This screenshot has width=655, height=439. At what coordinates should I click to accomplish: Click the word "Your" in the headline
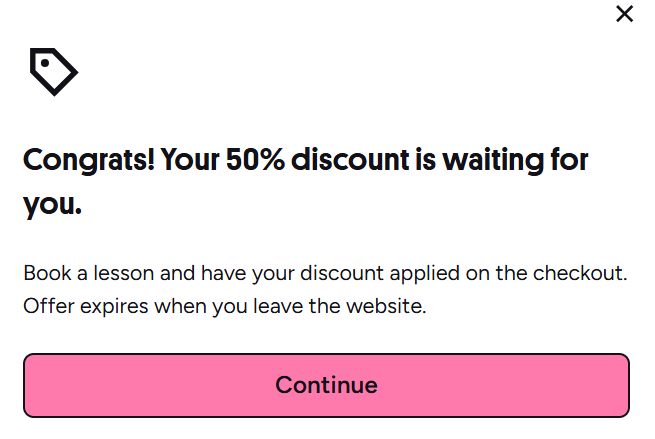[190, 160]
